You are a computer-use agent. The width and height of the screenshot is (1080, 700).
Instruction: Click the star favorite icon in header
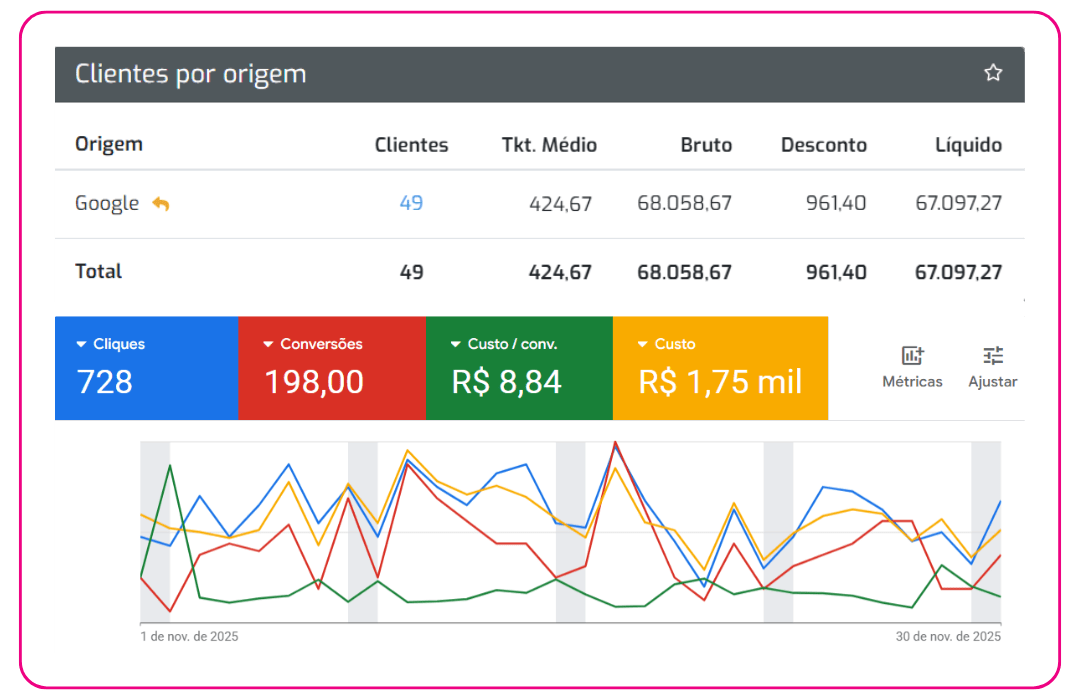[x=992, y=73]
